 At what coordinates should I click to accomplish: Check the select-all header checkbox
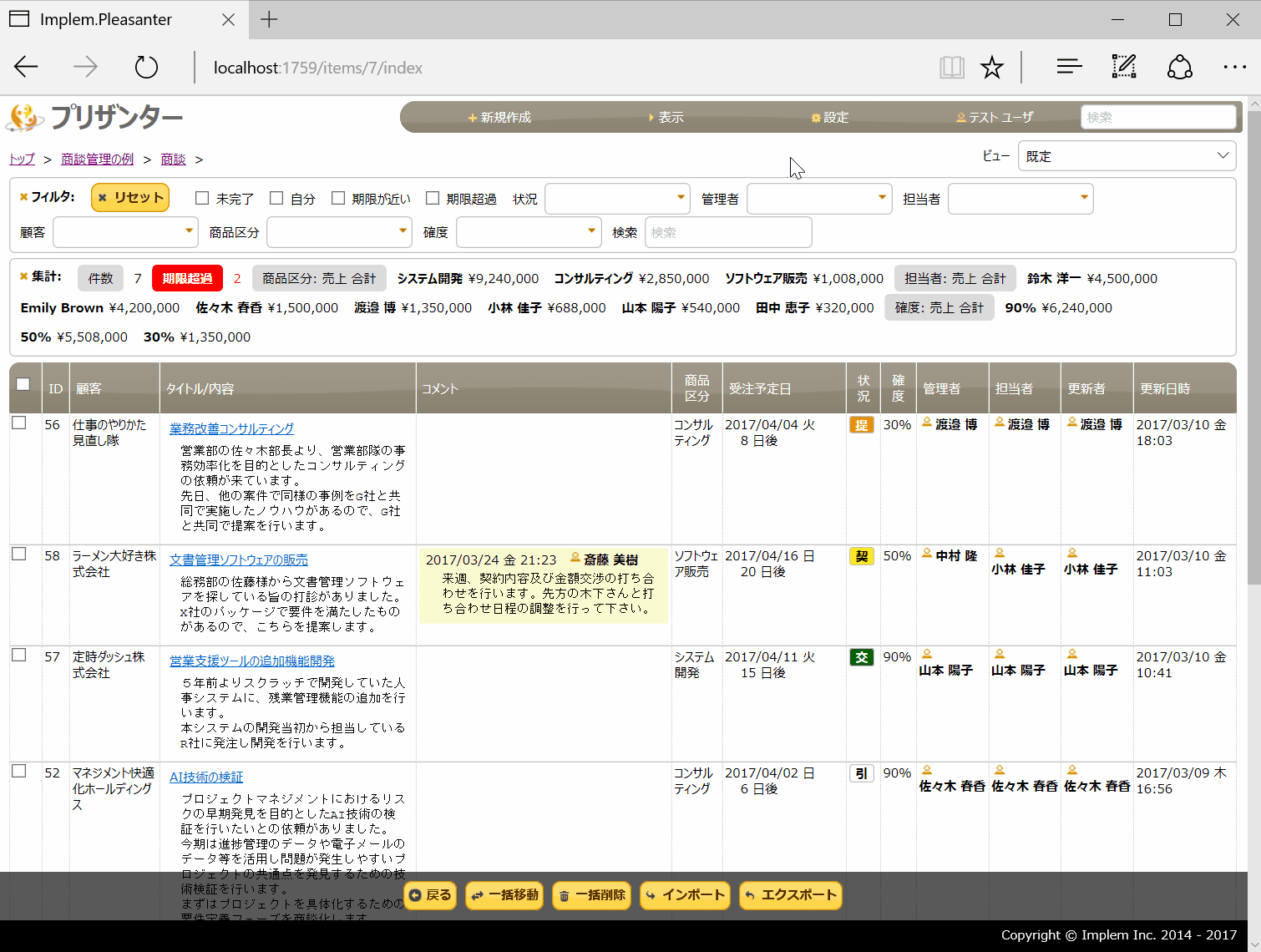click(23, 384)
